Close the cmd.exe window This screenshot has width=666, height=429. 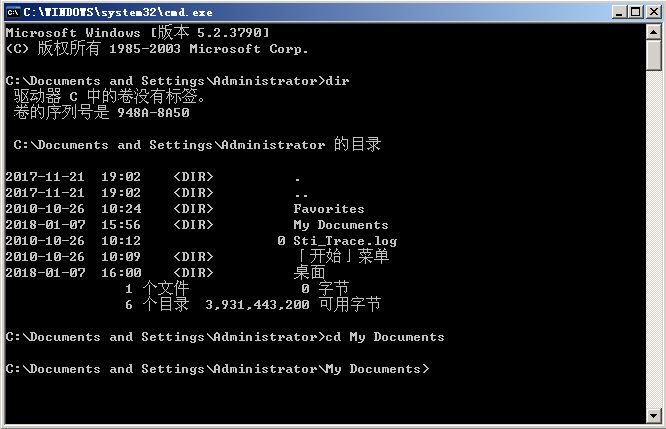653,12
